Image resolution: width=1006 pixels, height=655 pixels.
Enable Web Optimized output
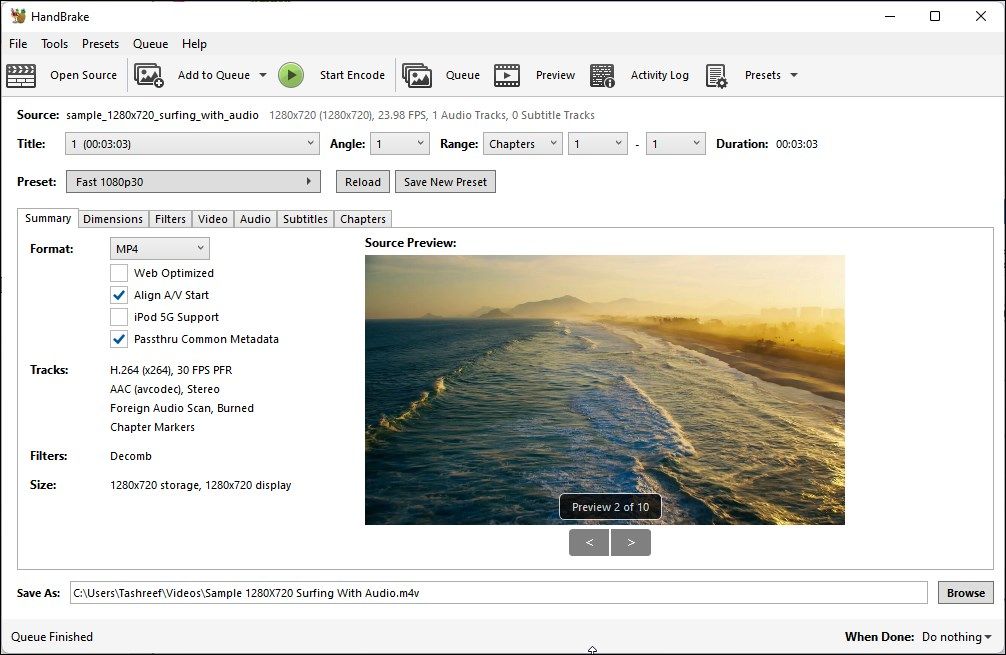point(118,272)
